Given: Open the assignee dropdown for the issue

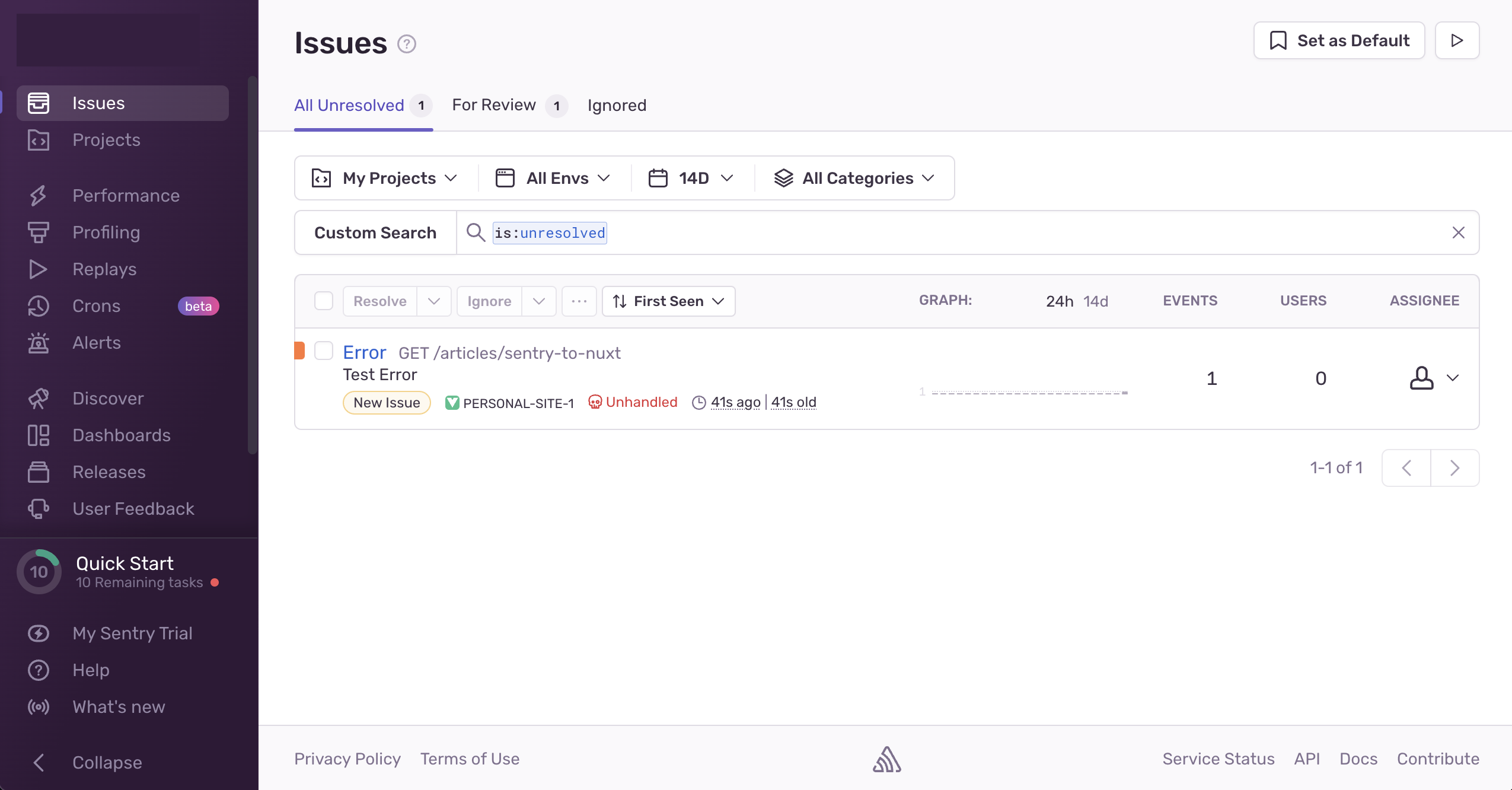Looking at the screenshot, I should pos(1434,378).
